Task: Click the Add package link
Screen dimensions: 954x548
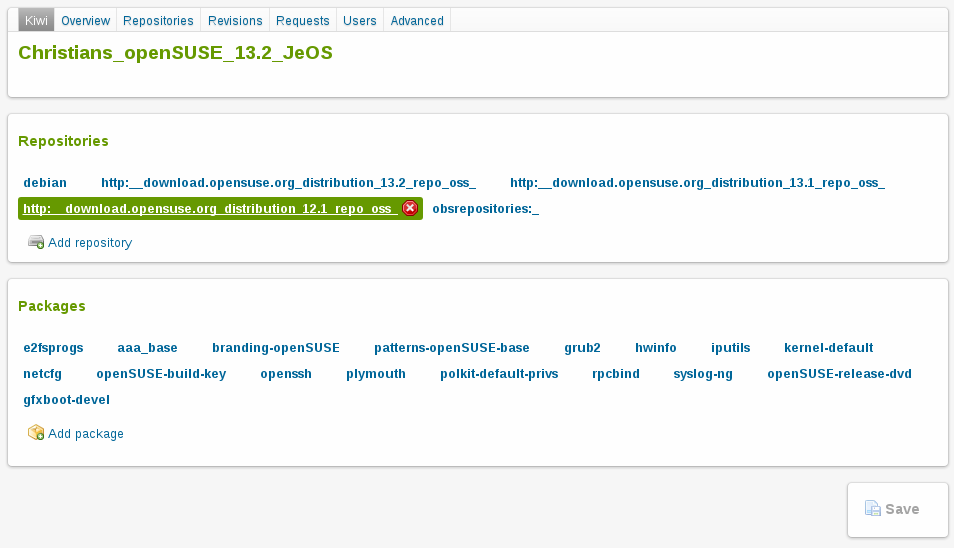Action: tap(86, 434)
